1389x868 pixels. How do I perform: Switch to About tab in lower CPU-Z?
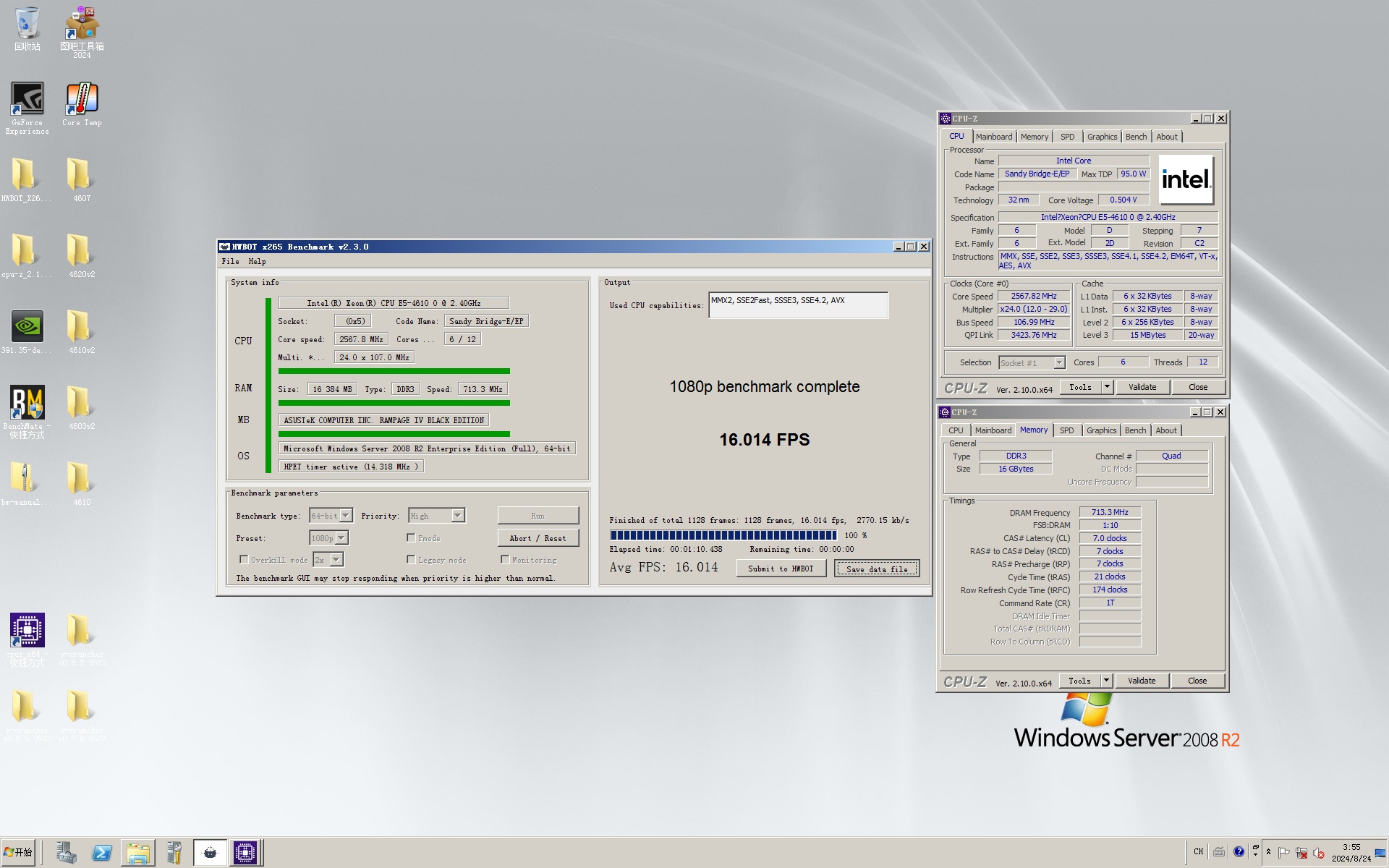[1165, 430]
